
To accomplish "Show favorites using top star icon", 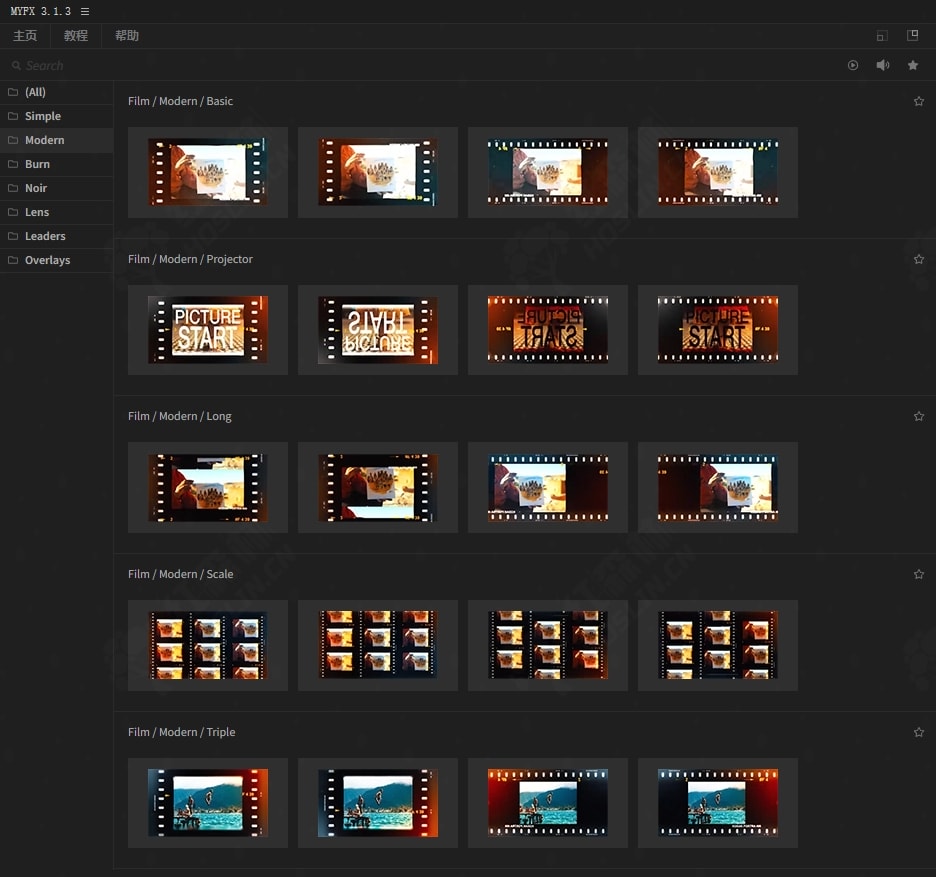I will click(x=913, y=65).
